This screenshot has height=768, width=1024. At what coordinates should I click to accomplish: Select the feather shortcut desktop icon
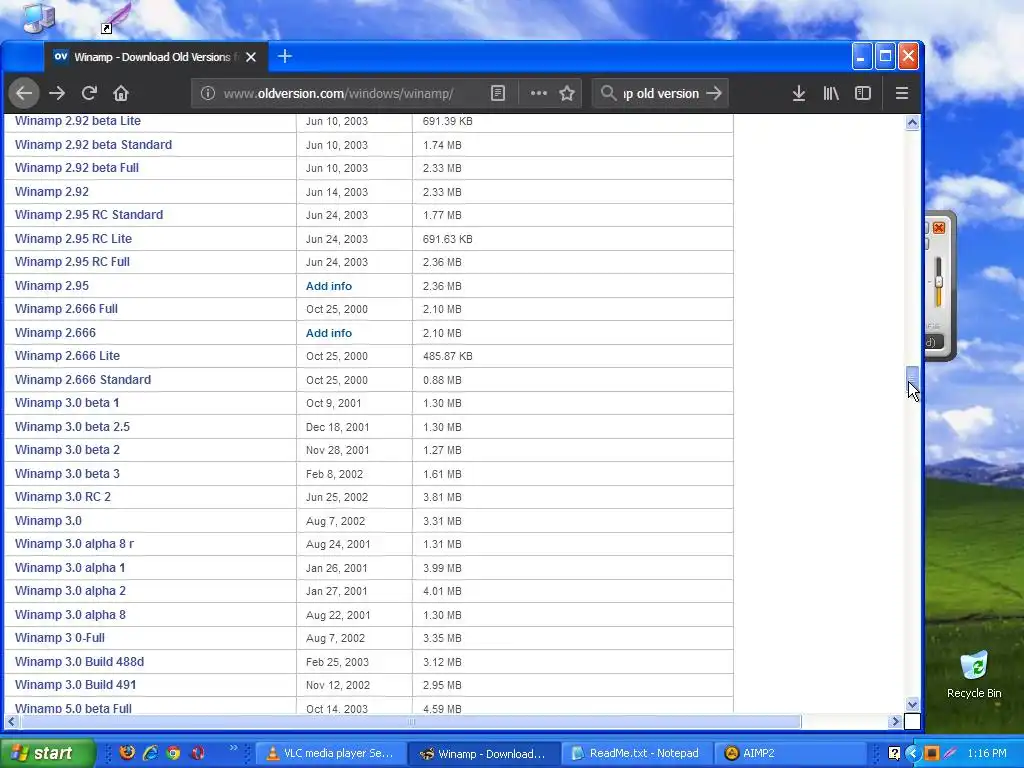click(115, 17)
